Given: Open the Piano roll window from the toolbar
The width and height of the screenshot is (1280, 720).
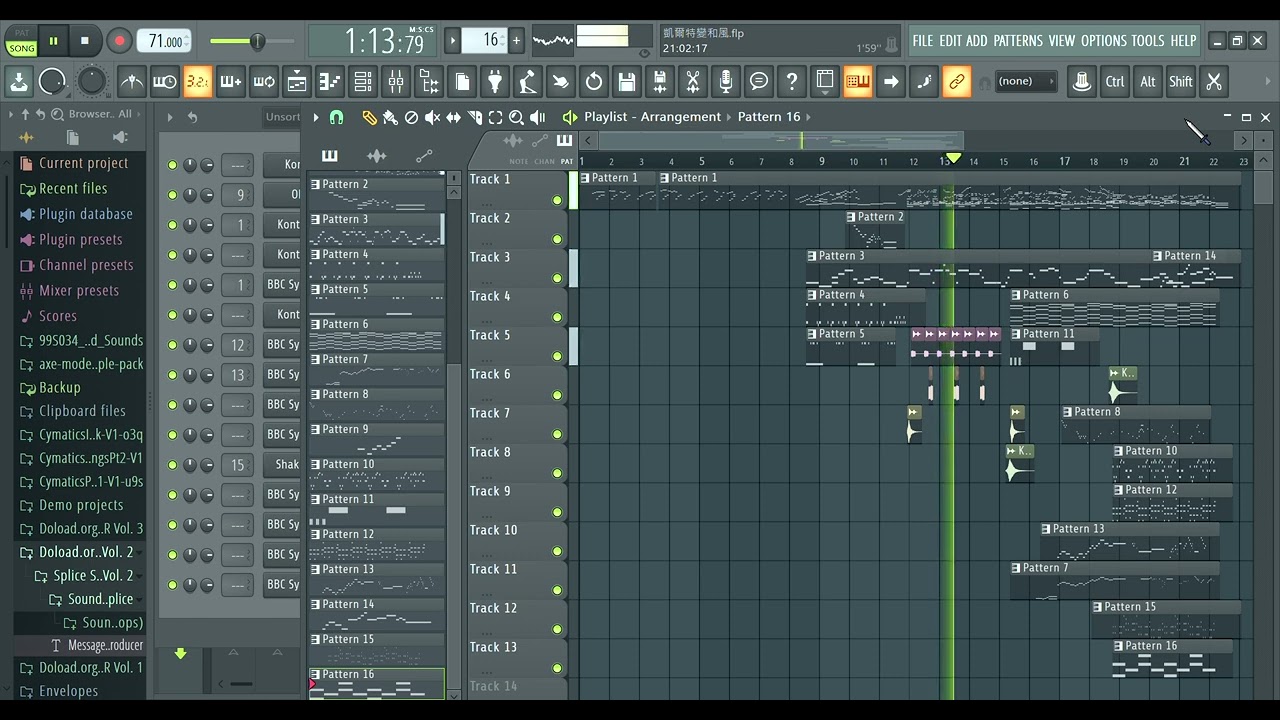Looking at the screenshot, I should coord(330,81).
